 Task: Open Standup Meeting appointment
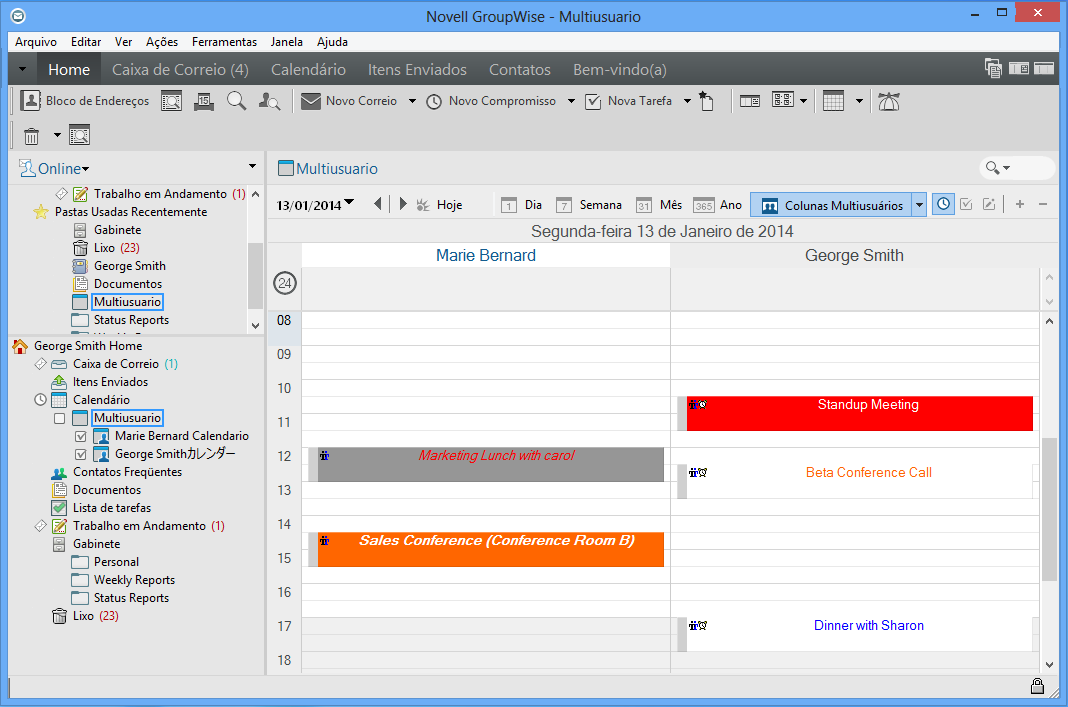pyautogui.click(x=860, y=413)
